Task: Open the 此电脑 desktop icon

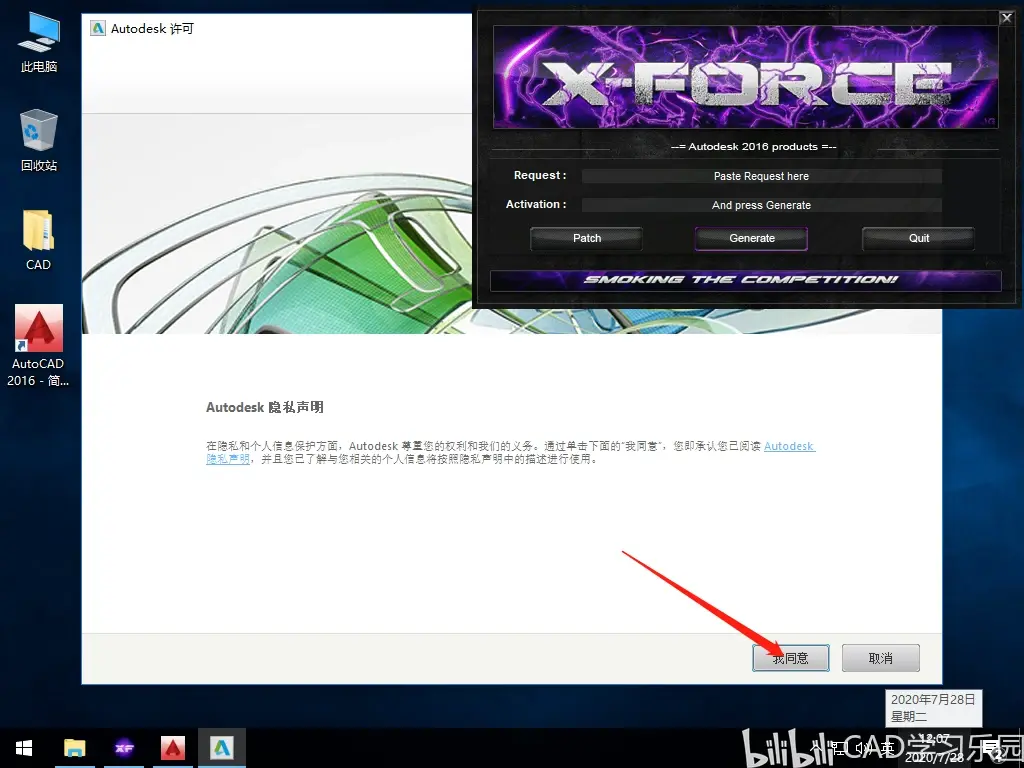Action: [39, 42]
